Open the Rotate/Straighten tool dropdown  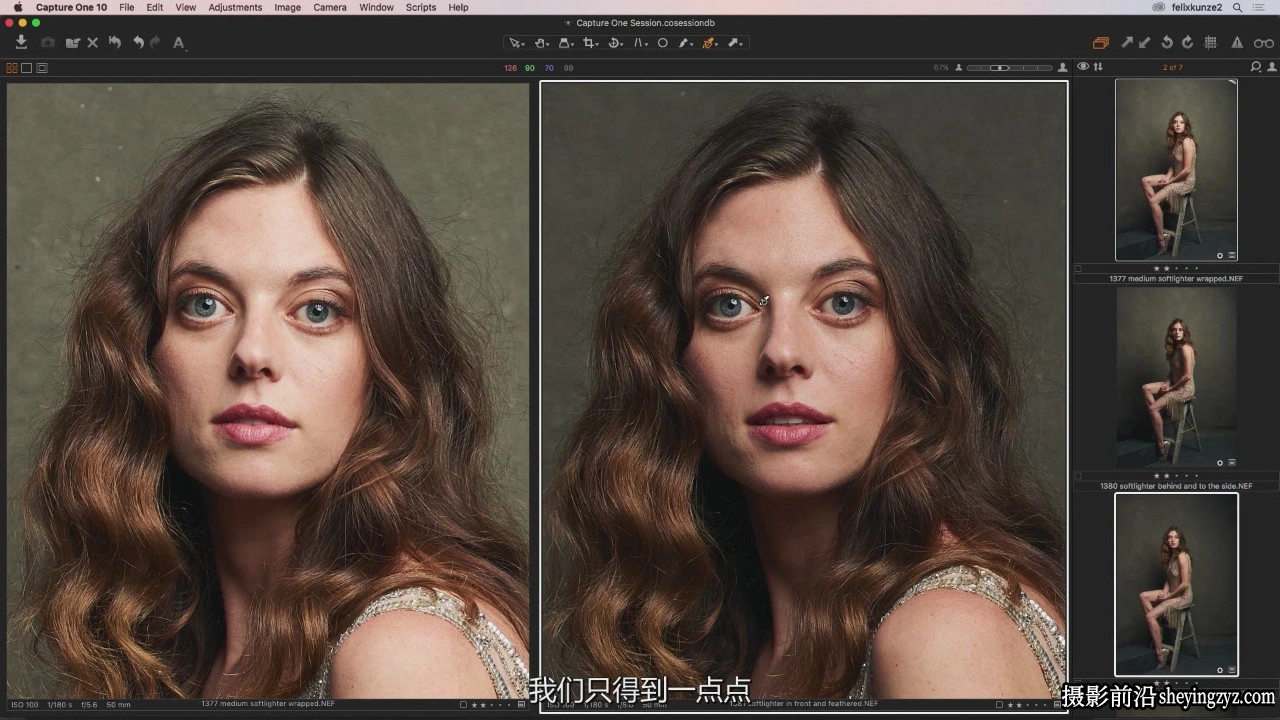[x=615, y=43]
